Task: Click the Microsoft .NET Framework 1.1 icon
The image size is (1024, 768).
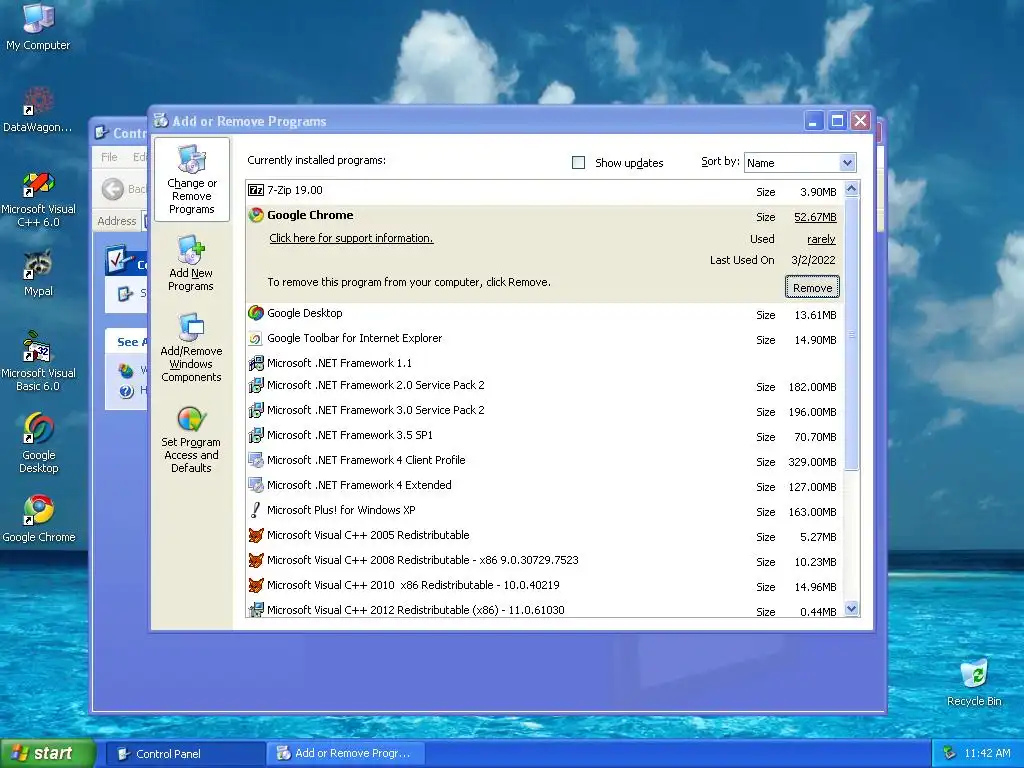Action: 256,363
